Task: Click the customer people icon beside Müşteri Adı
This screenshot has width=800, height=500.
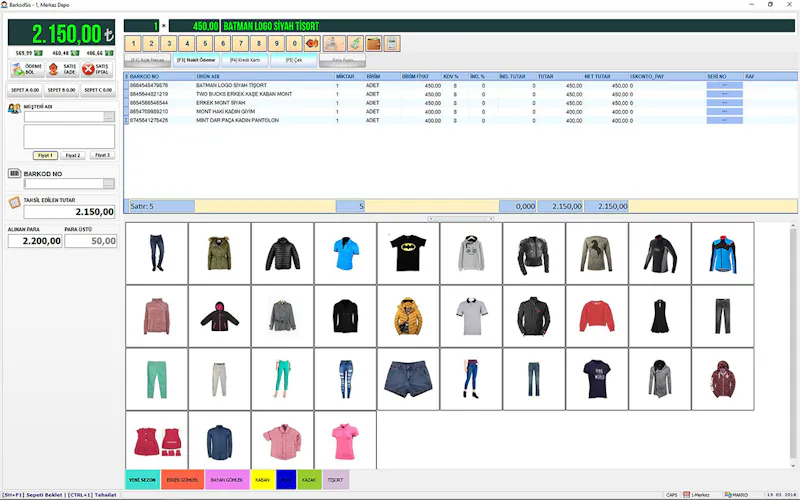Action: pos(14,108)
